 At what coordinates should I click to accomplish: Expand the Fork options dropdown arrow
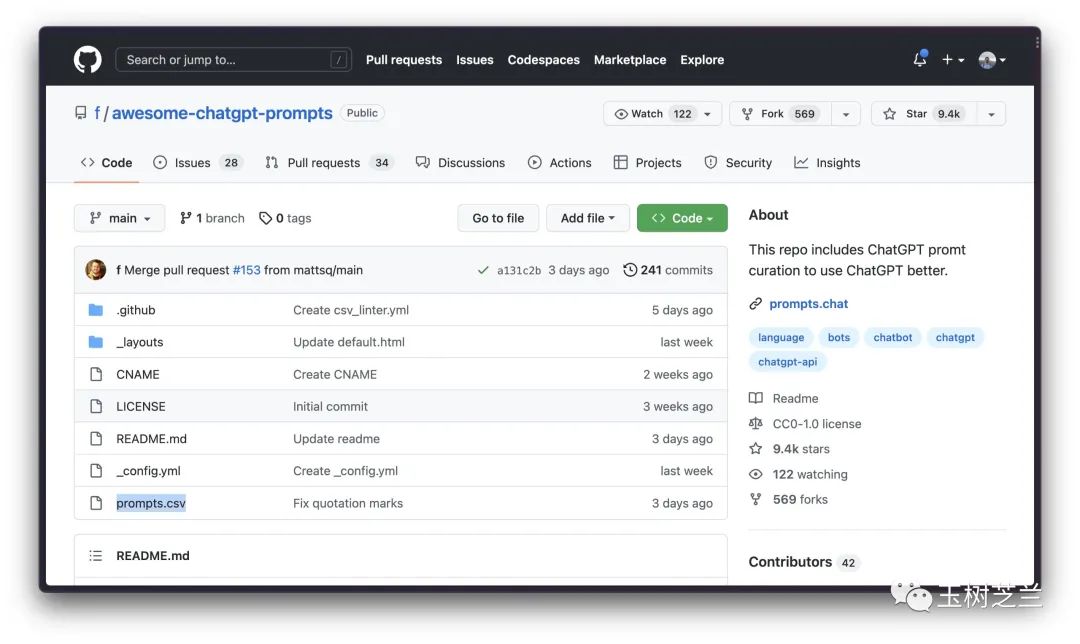coord(846,114)
